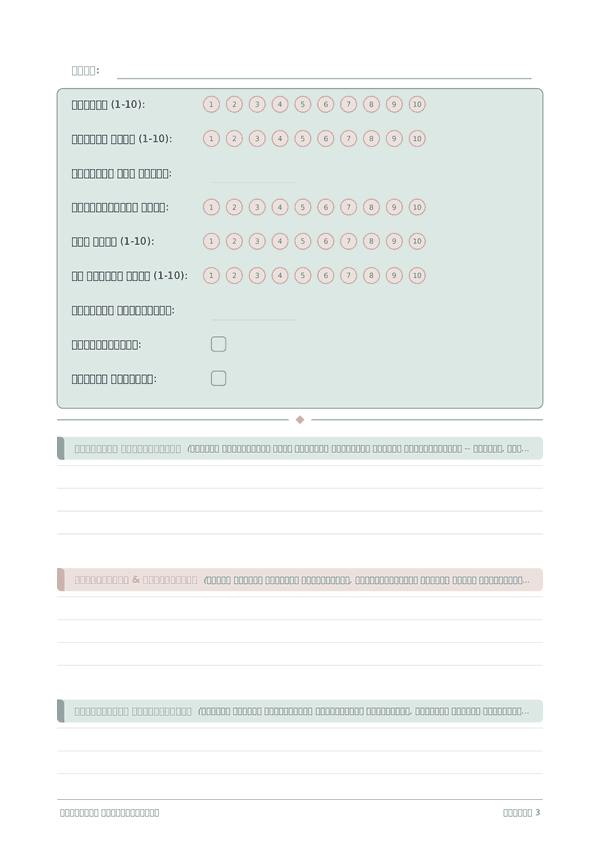Pick circle 10 in the third rating row
The image size is (600, 848).
(x=417, y=207)
